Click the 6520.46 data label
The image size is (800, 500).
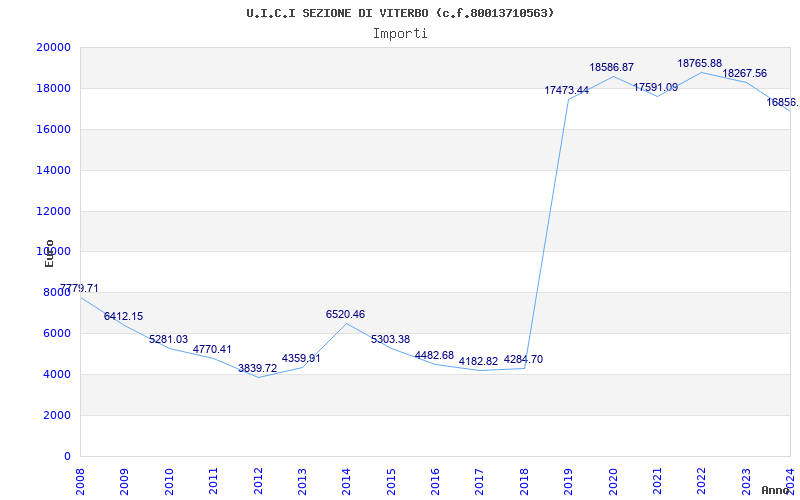coord(345,314)
